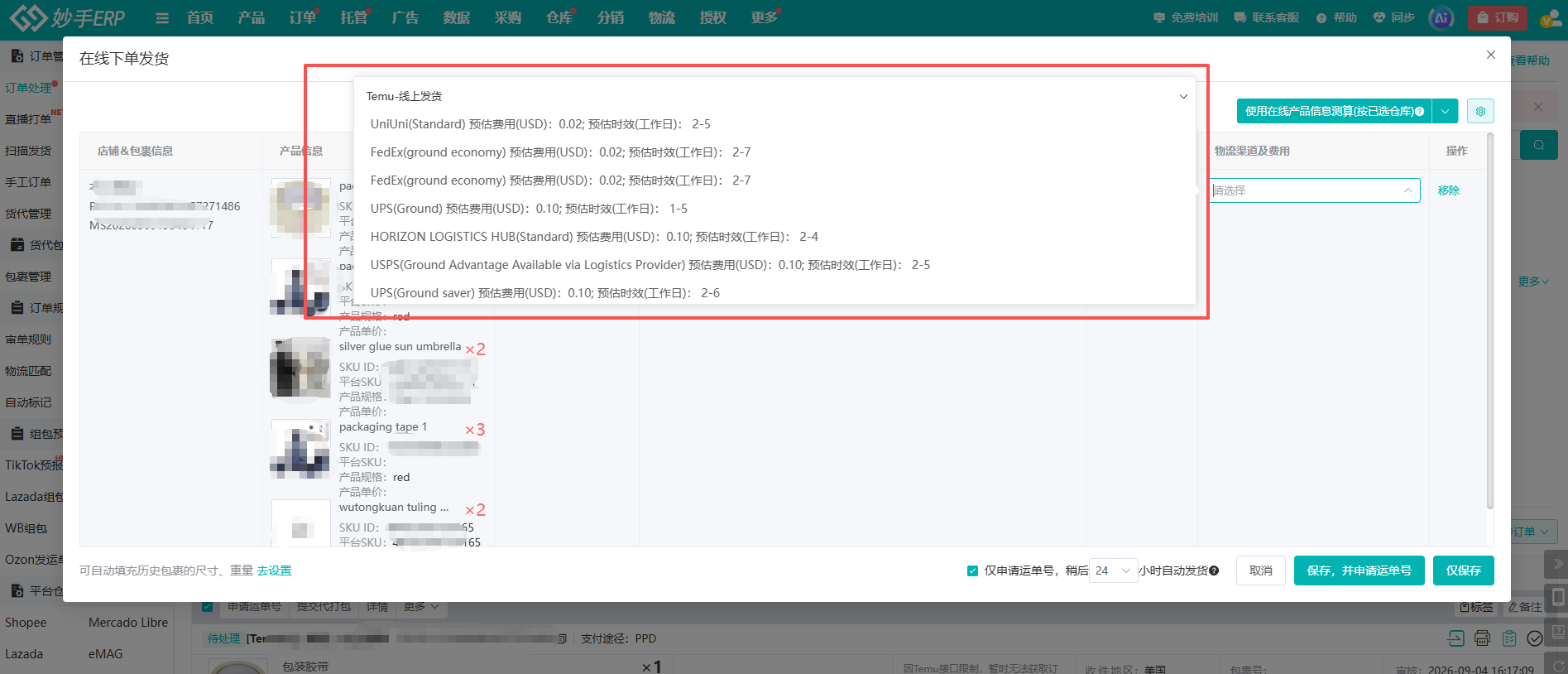Image resolution: width=1568 pixels, height=674 pixels.
Task: Click the printer icon in background order row
Action: 1482,638
